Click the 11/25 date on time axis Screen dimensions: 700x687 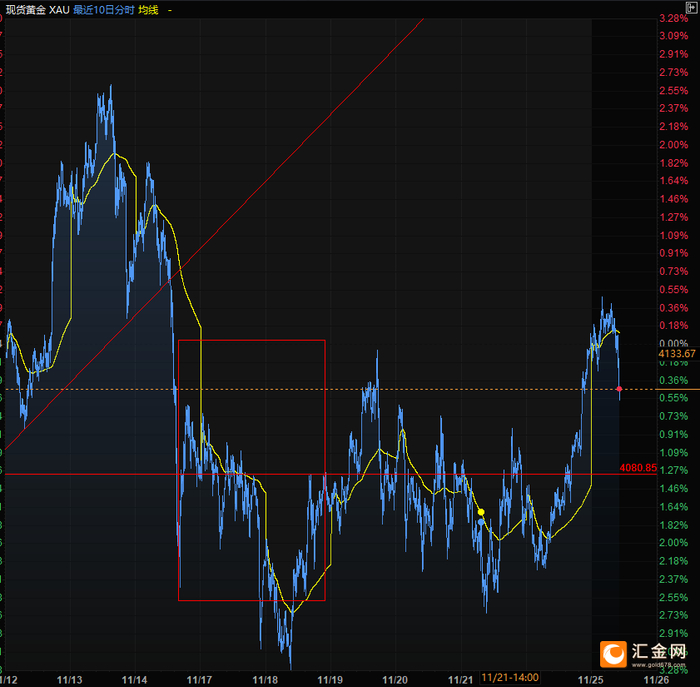click(591, 680)
